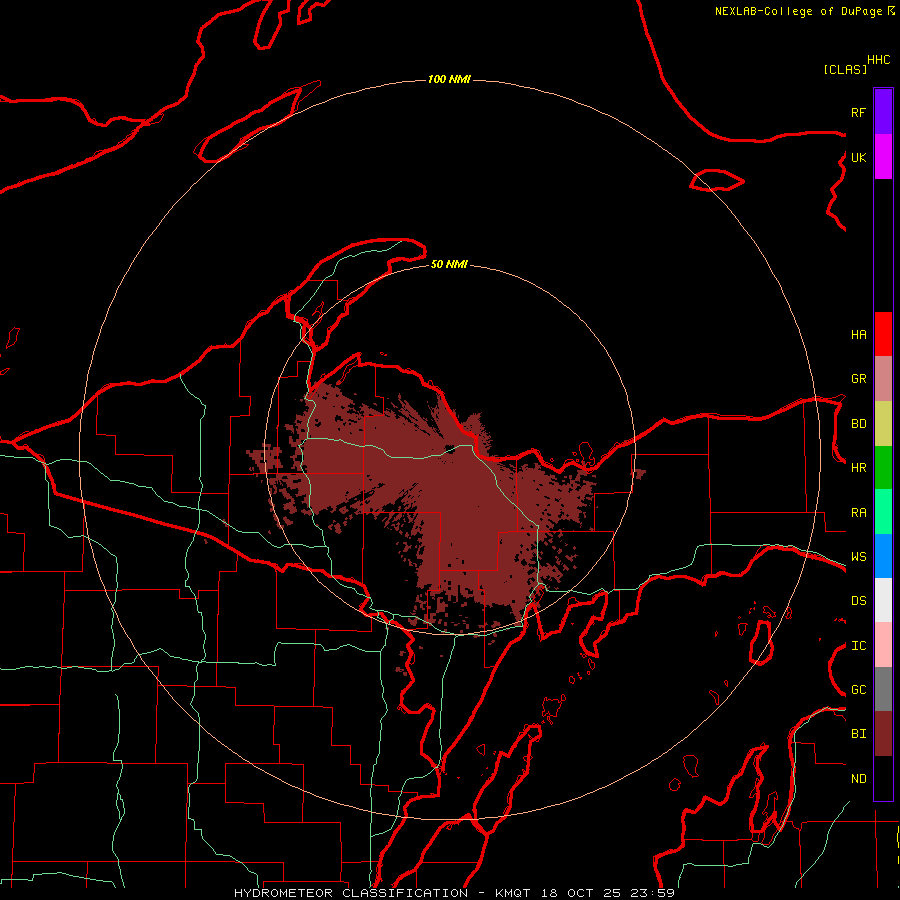
Task: Click the WS legend label
Action: coord(858,557)
